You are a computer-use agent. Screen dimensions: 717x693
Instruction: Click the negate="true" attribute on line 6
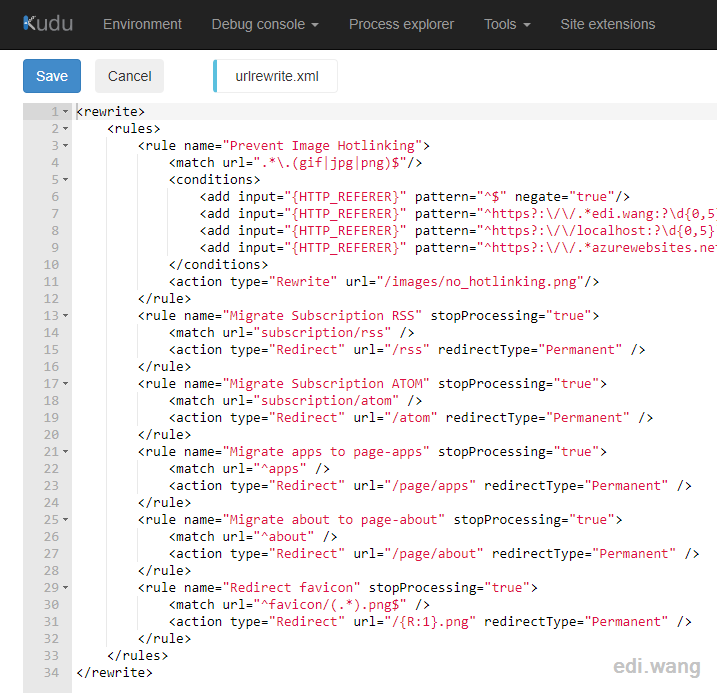565,197
